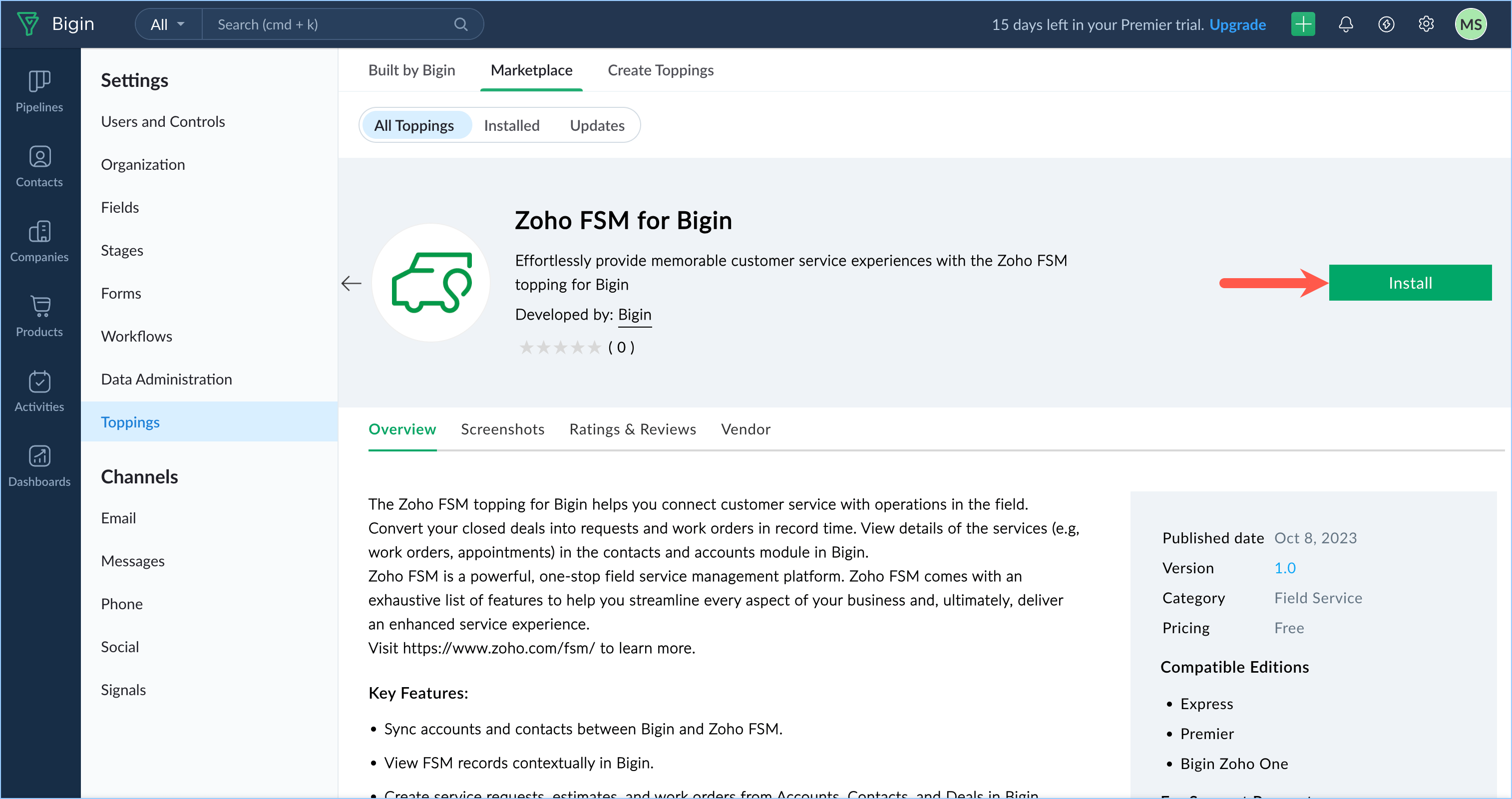The image size is (1512, 799).
Task: Open Companies module in the sidebar
Action: pyautogui.click(x=39, y=241)
